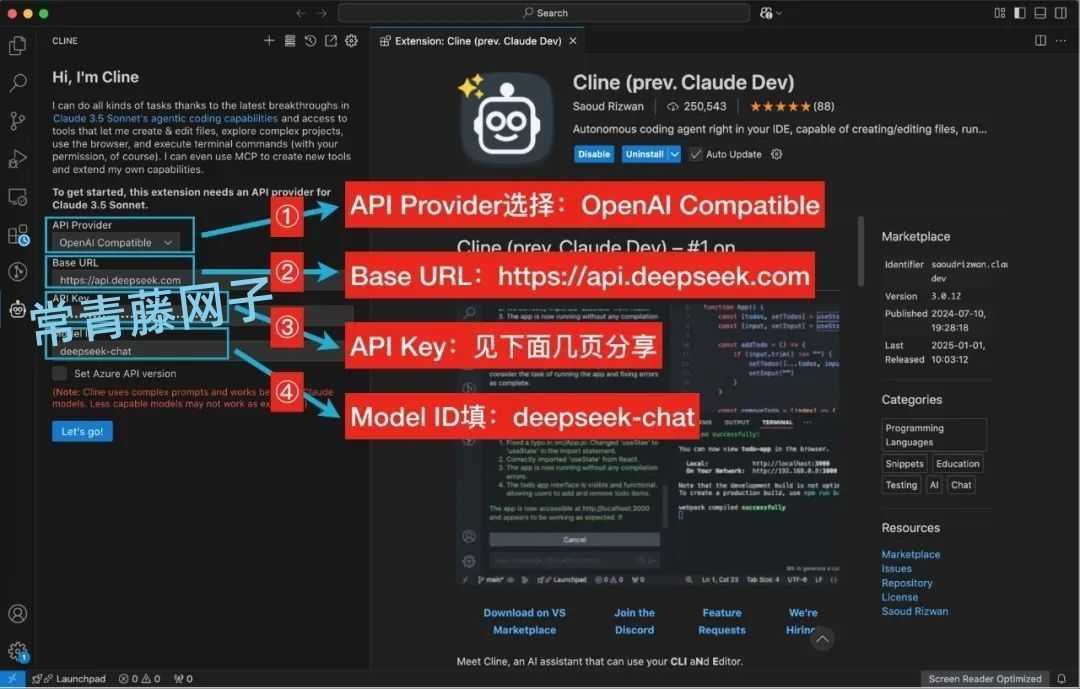
Task: Open the Copilot icon in title bar
Action: 766,12
